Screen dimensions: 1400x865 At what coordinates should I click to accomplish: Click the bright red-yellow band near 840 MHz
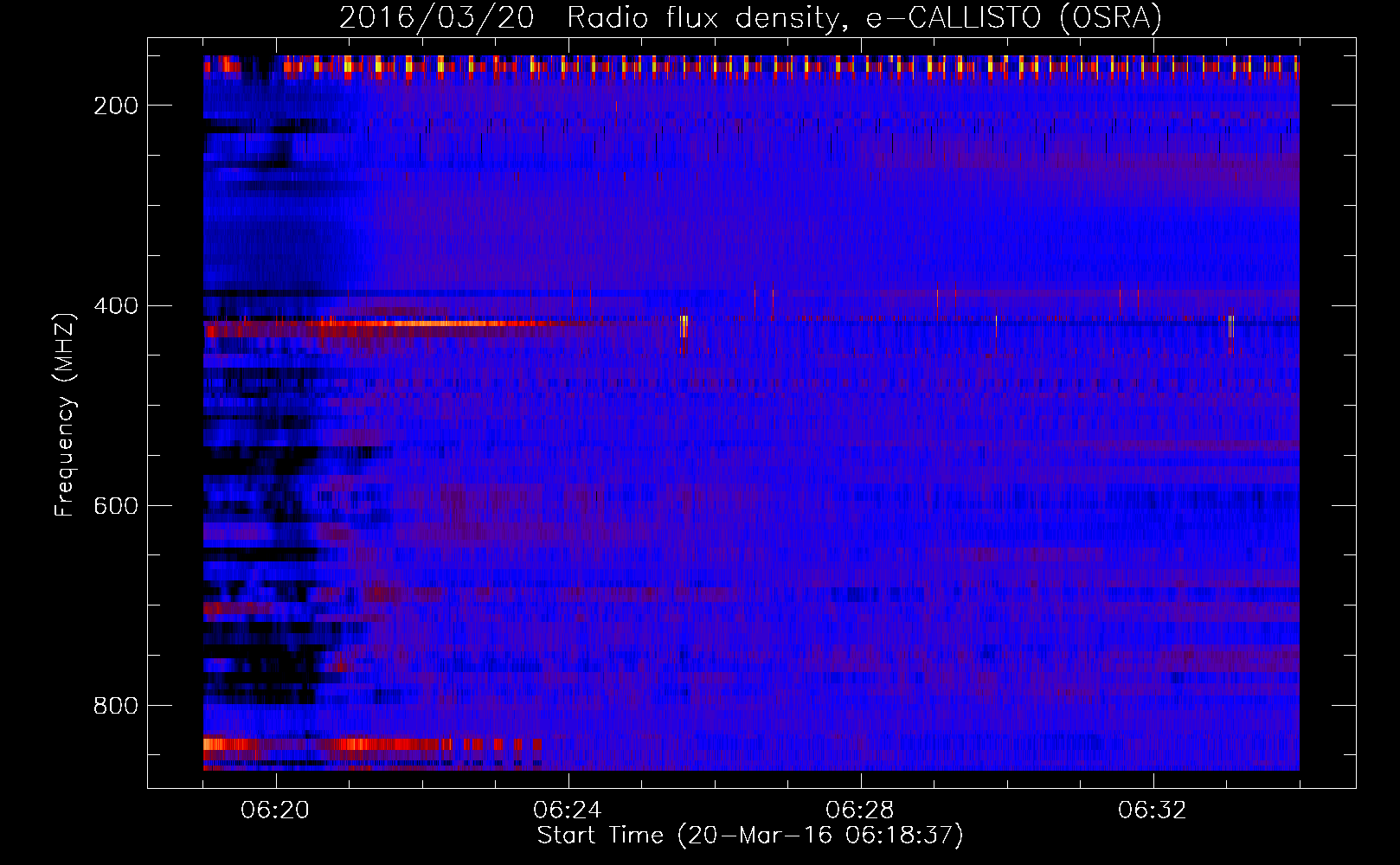[x=372, y=744]
